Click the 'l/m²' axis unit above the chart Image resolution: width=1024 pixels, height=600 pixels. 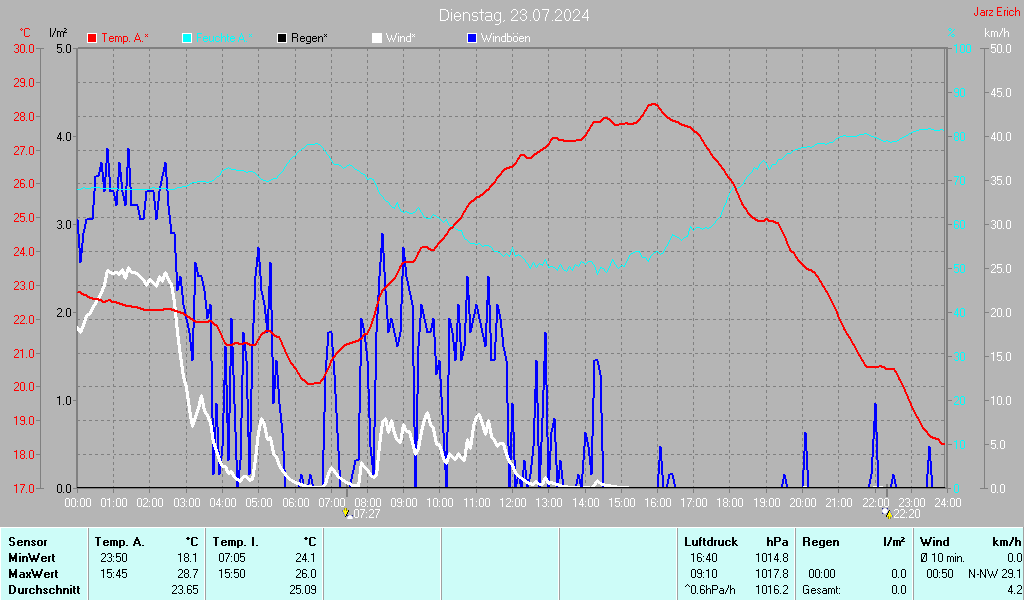58,32
